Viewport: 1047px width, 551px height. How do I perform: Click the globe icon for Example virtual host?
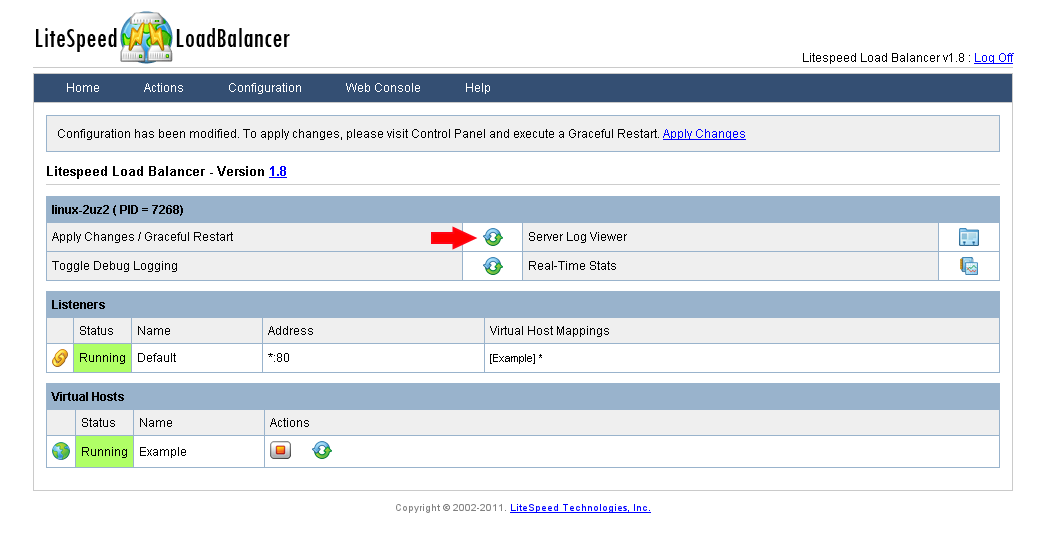61,451
